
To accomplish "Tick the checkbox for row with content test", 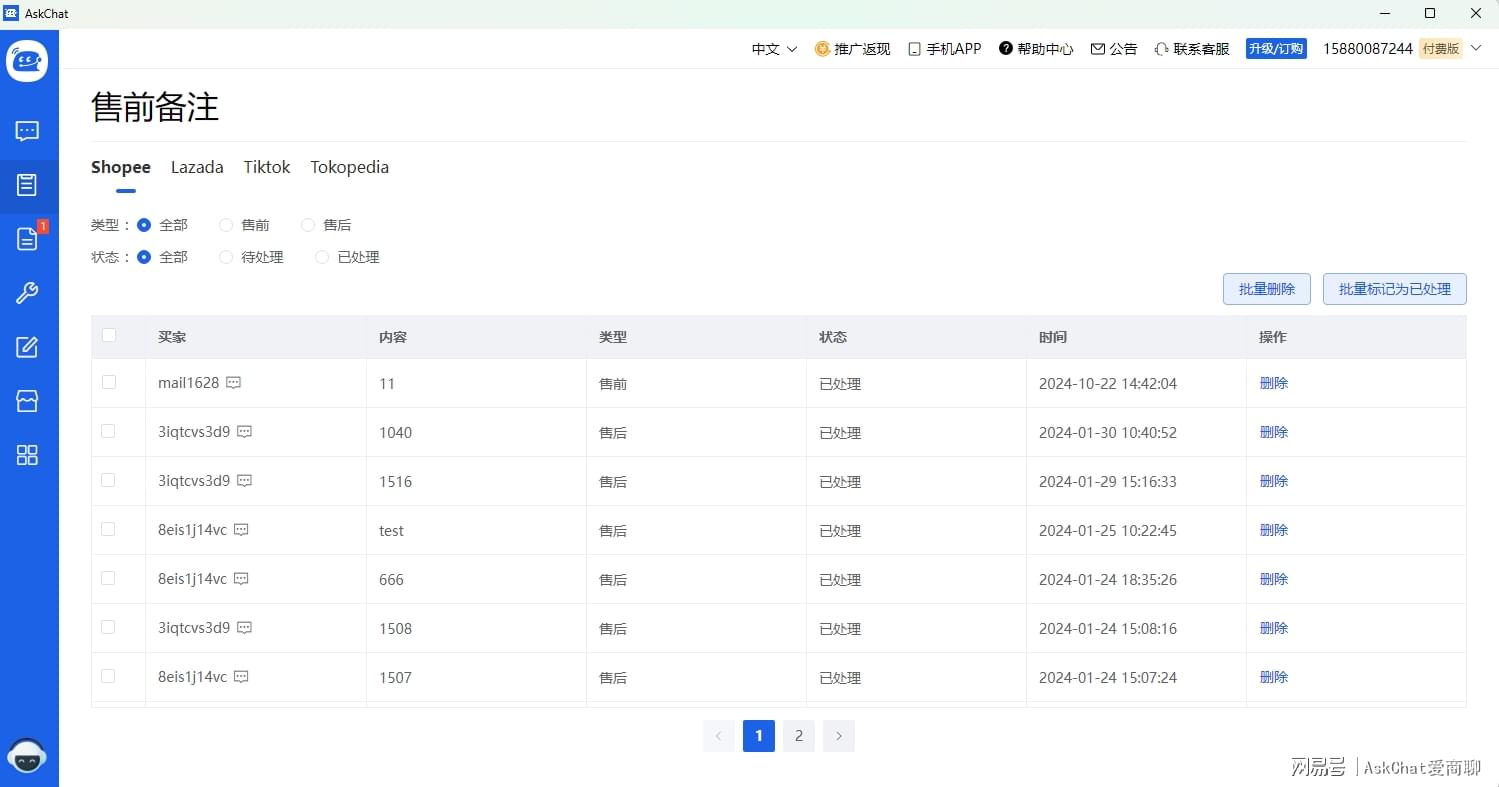I will tap(109, 529).
